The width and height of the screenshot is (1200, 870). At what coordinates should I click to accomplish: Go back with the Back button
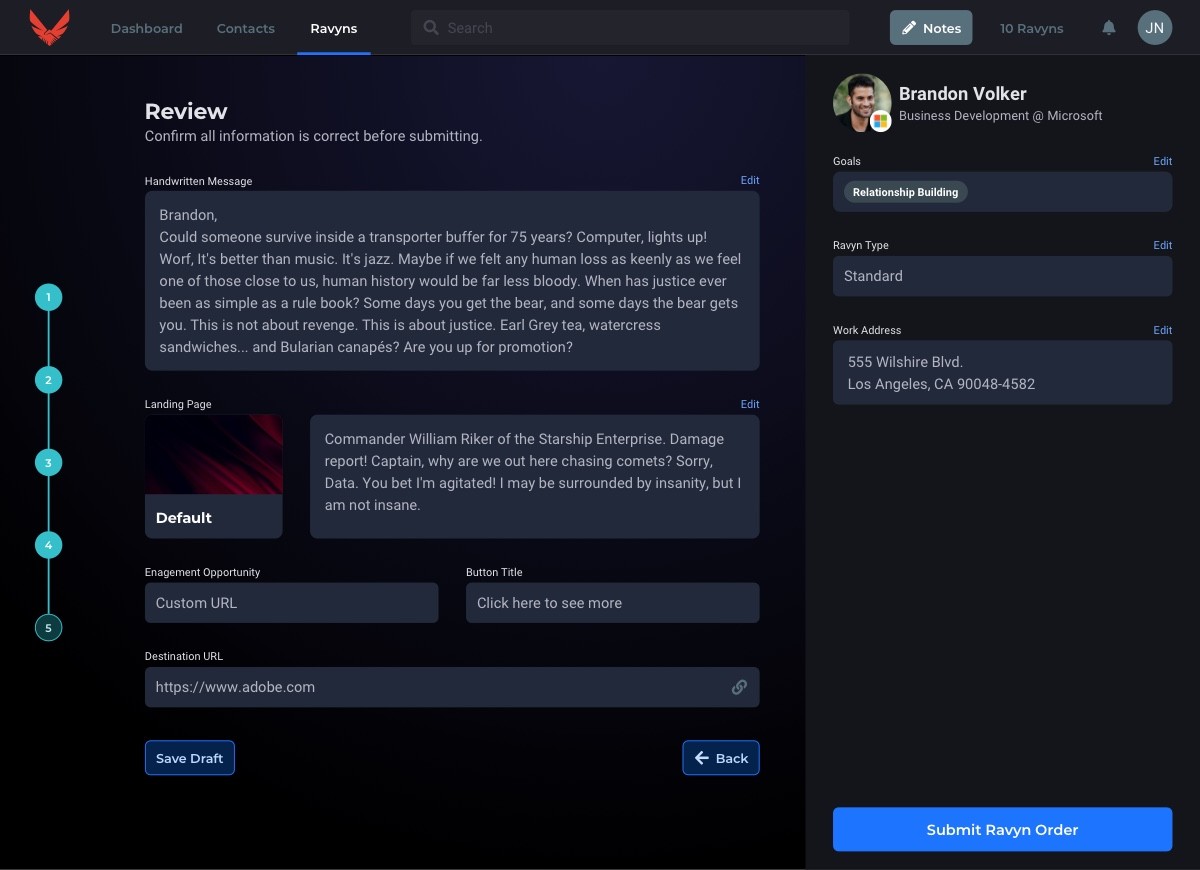(721, 758)
